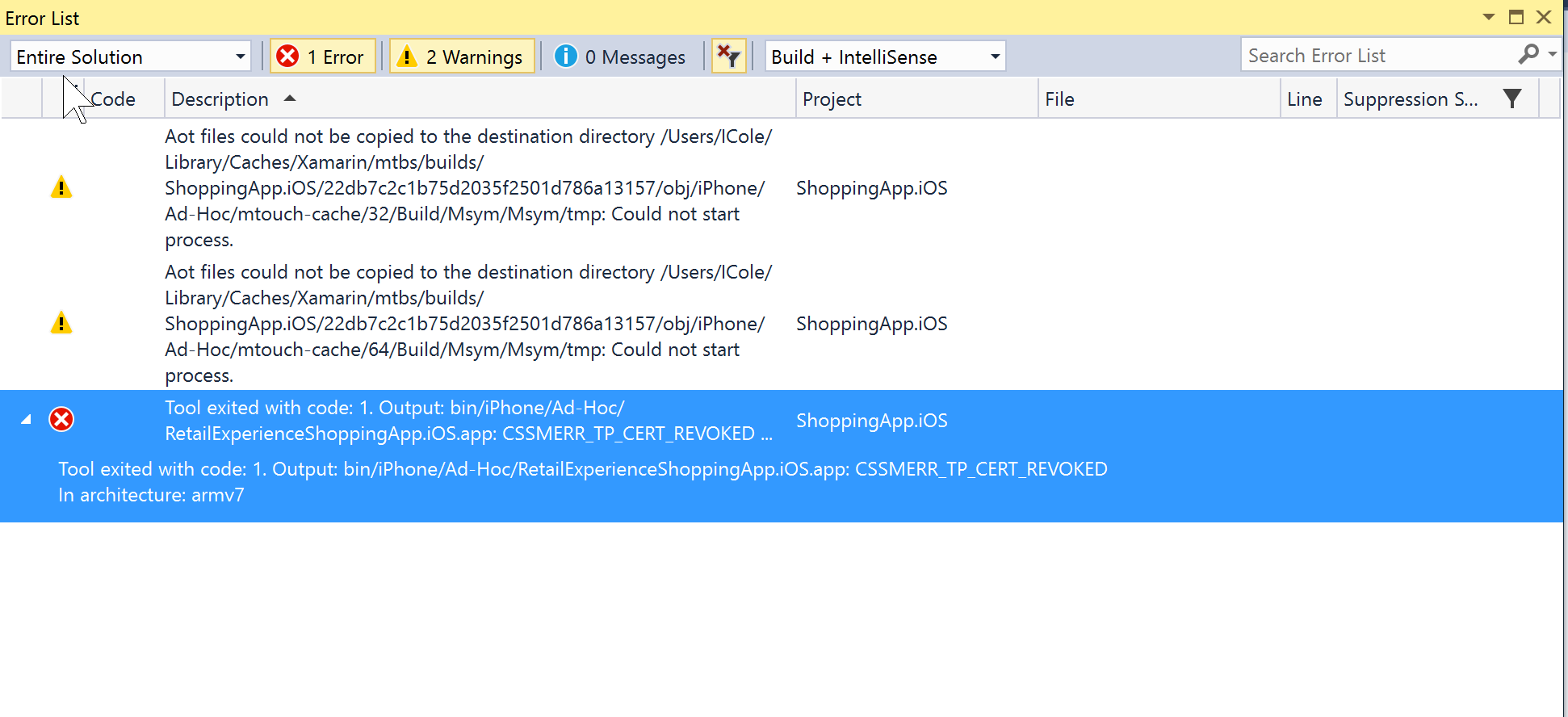Select the mtouch-cache/64 warning description
Image resolution: width=1568 pixels, height=717 pixels.
tap(468, 324)
